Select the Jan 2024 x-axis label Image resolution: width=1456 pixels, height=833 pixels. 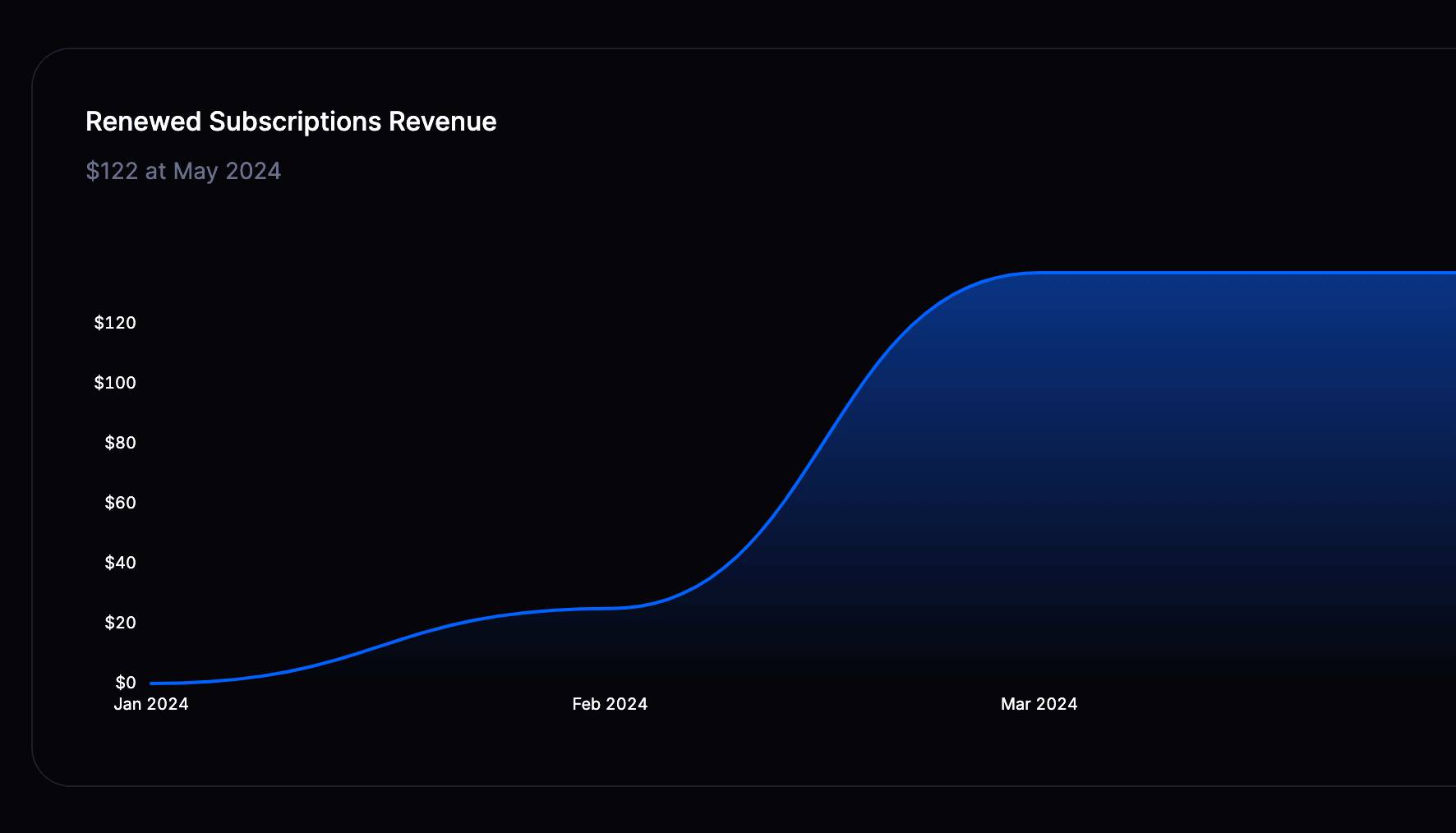coord(151,704)
